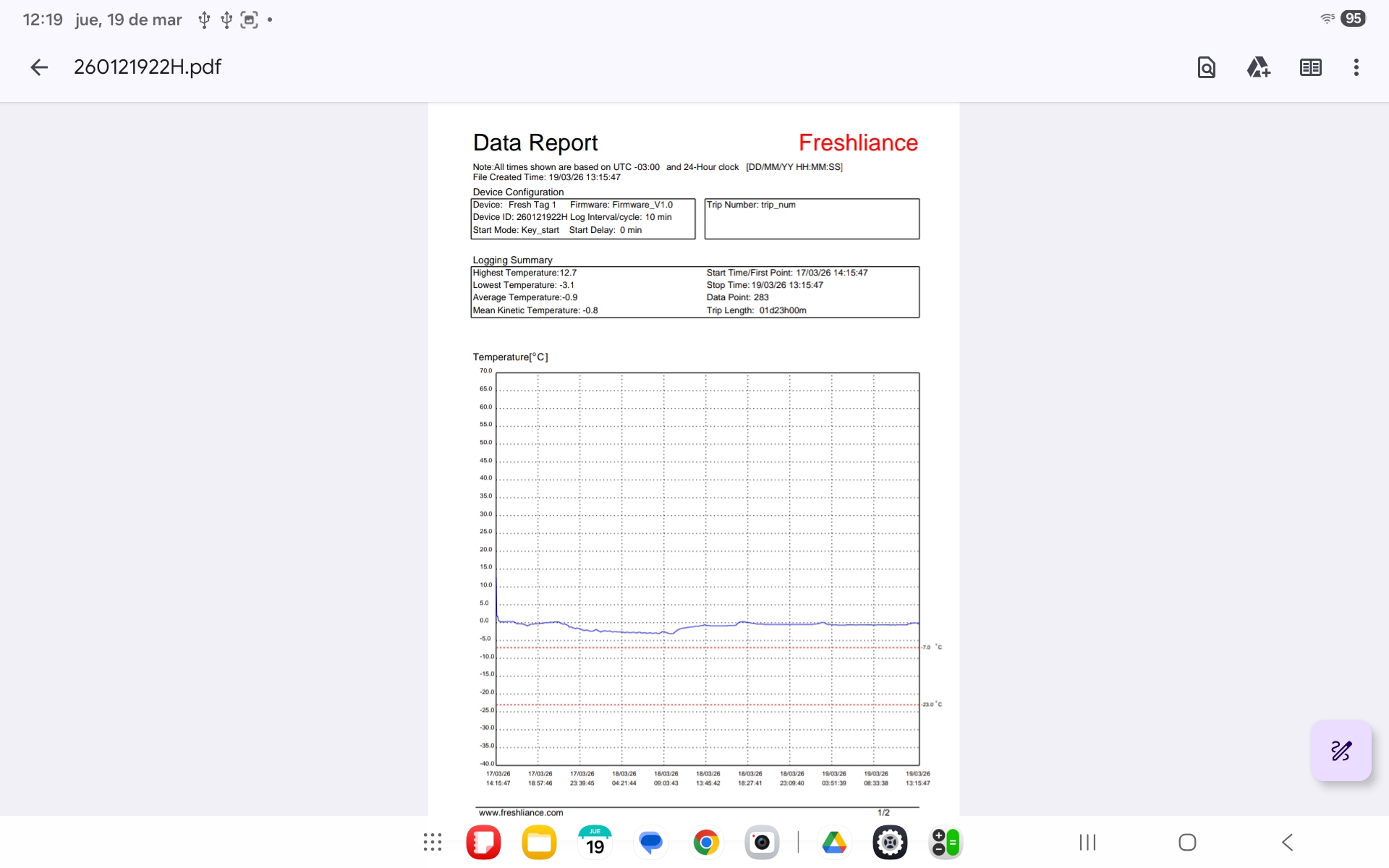Open the app drawer grid icon
This screenshot has height=868, width=1389.
click(433, 842)
